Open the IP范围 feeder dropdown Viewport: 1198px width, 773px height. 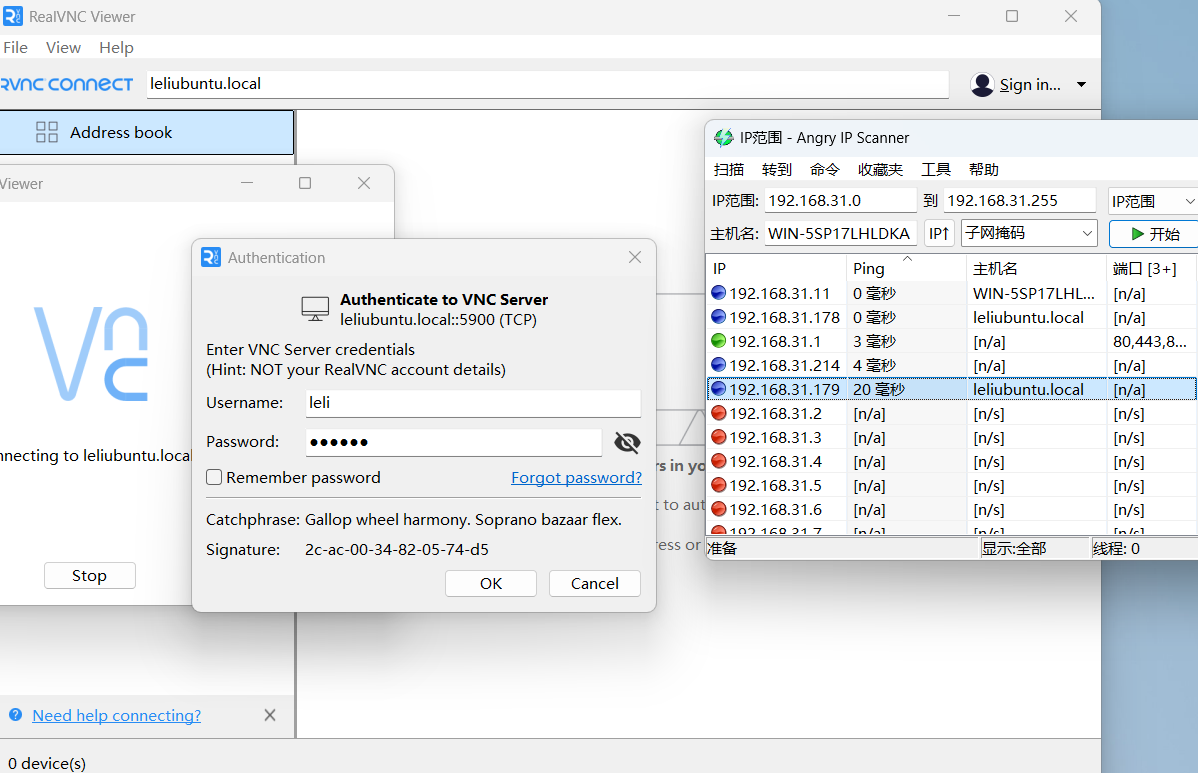(x=1153, y=201)
